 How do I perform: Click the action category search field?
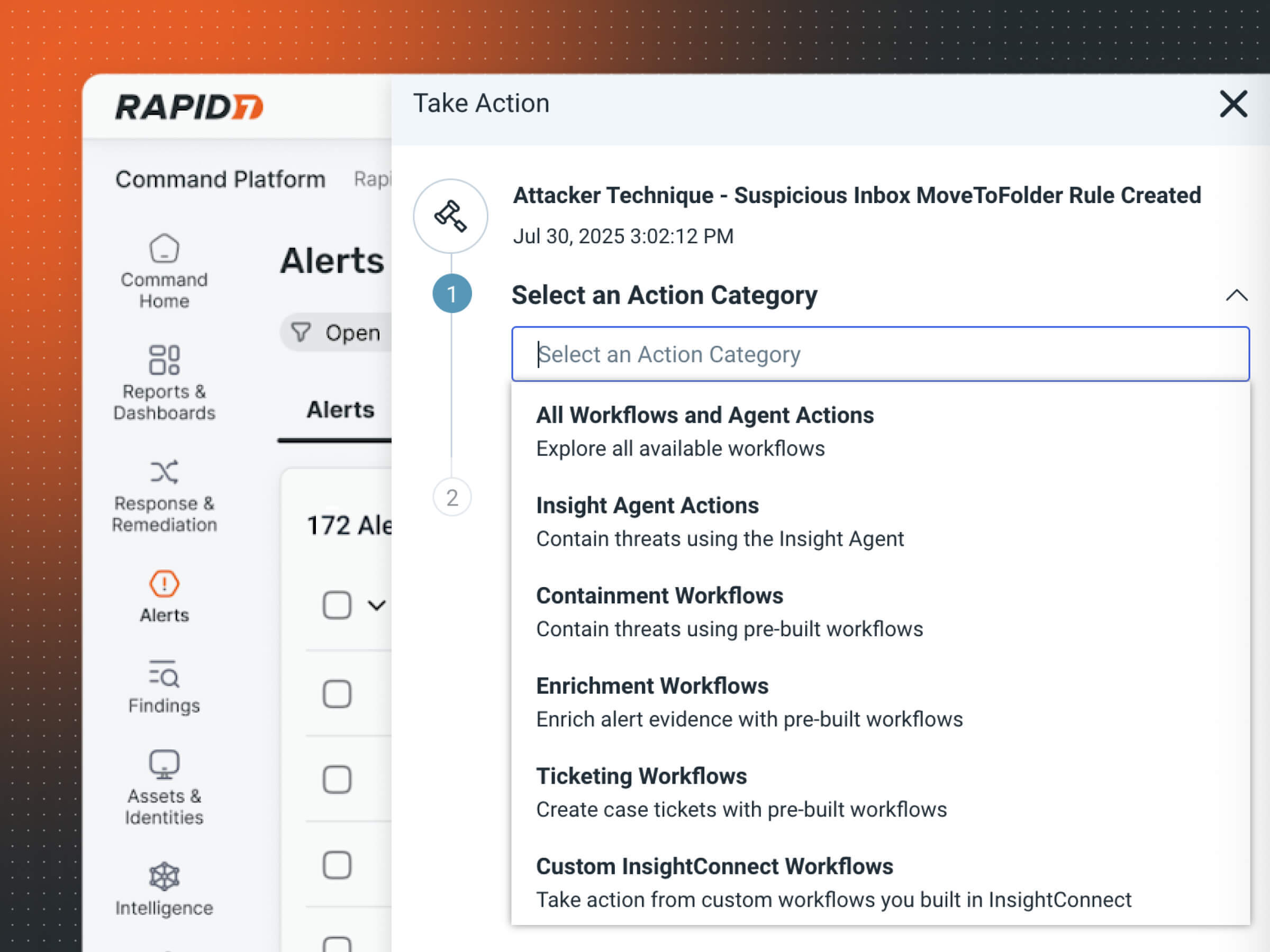pyautogui.click(x=879, y=355)
